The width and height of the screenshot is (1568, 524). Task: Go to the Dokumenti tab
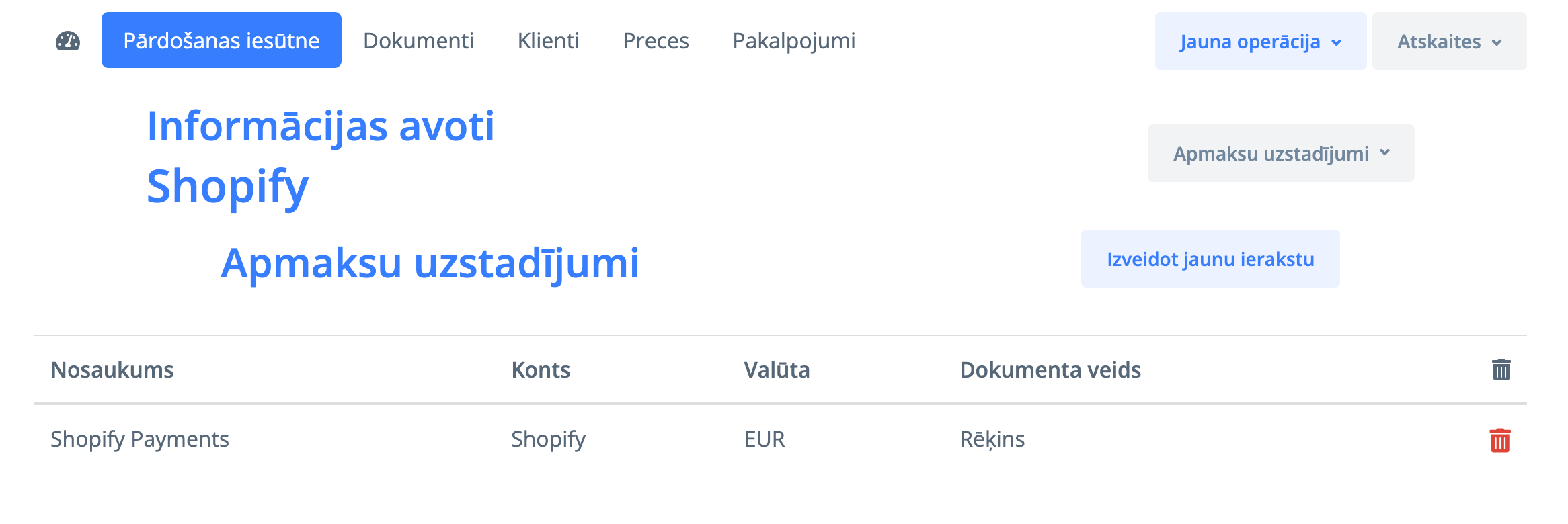[418, 41]
